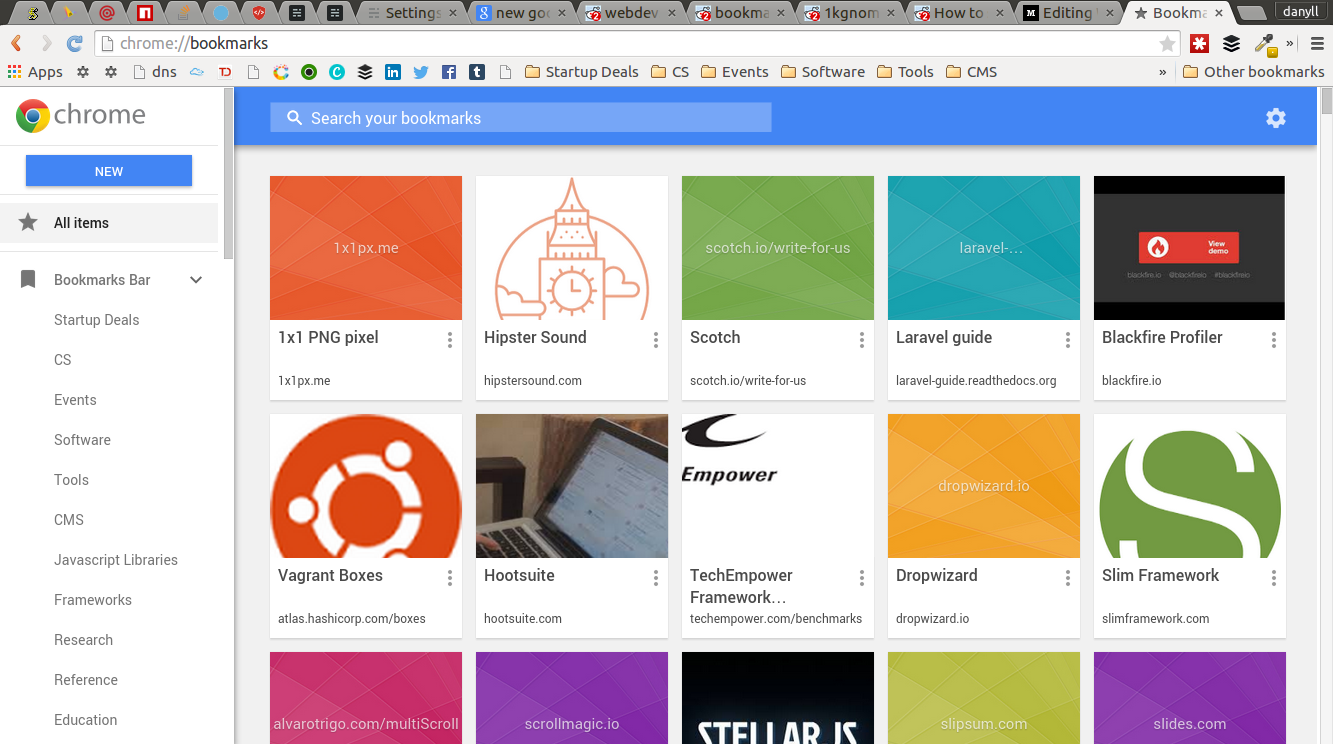1333x744 pixels.
Task: Reload the current page
Action: [74, 44]
